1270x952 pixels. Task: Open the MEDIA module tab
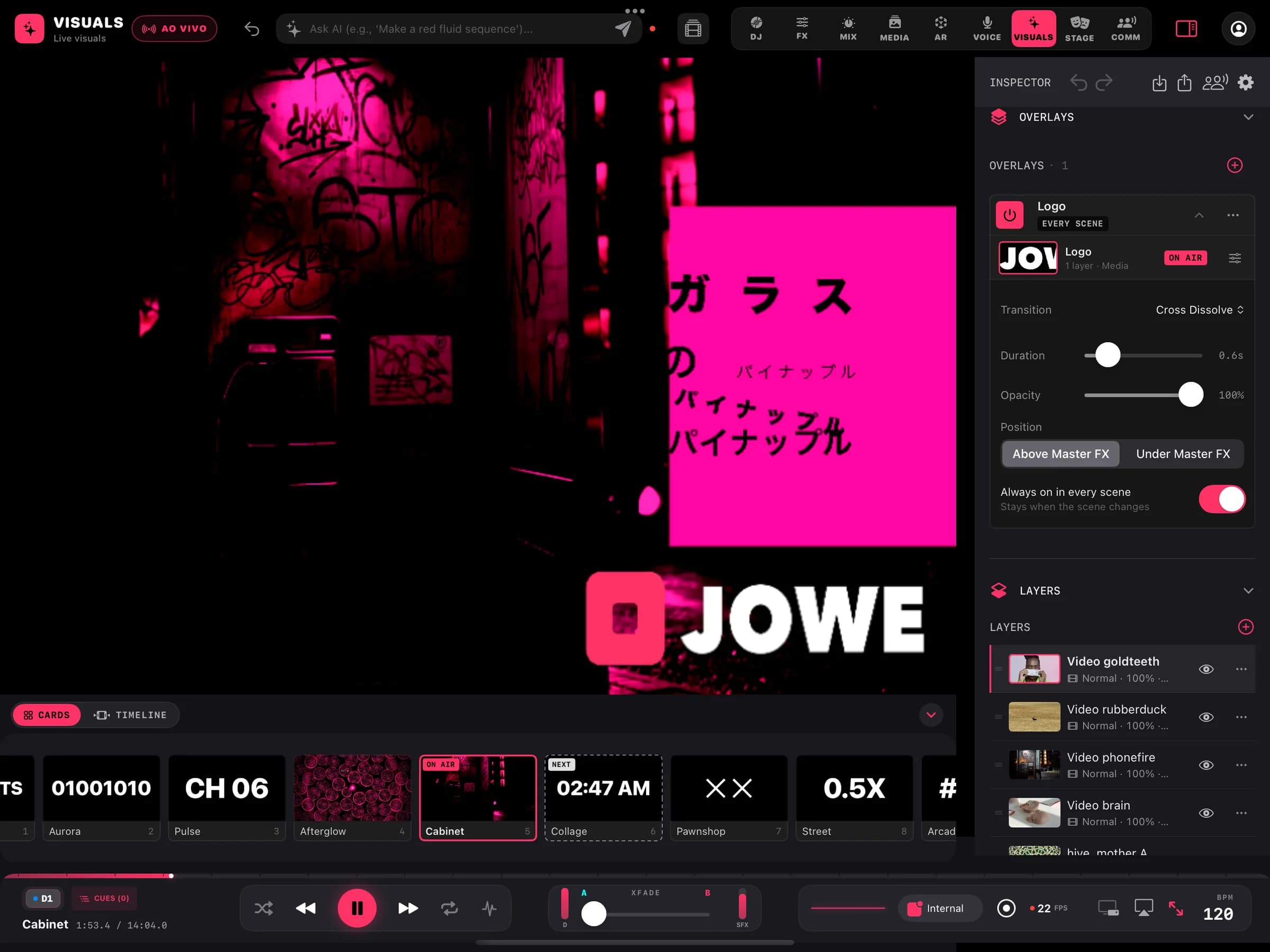pos(894,29)
